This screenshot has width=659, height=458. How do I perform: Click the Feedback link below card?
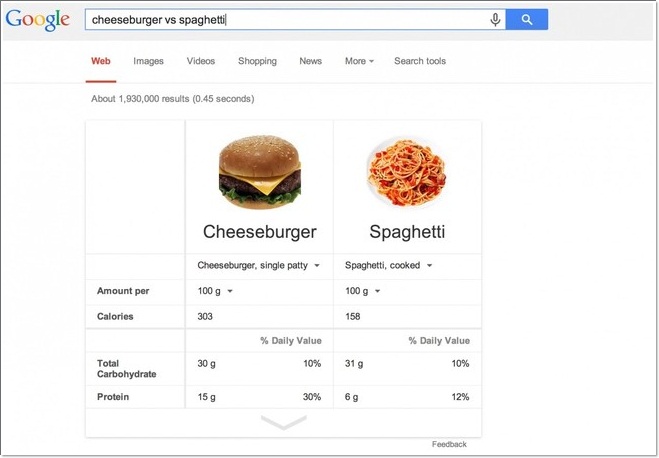pos(449,445)
